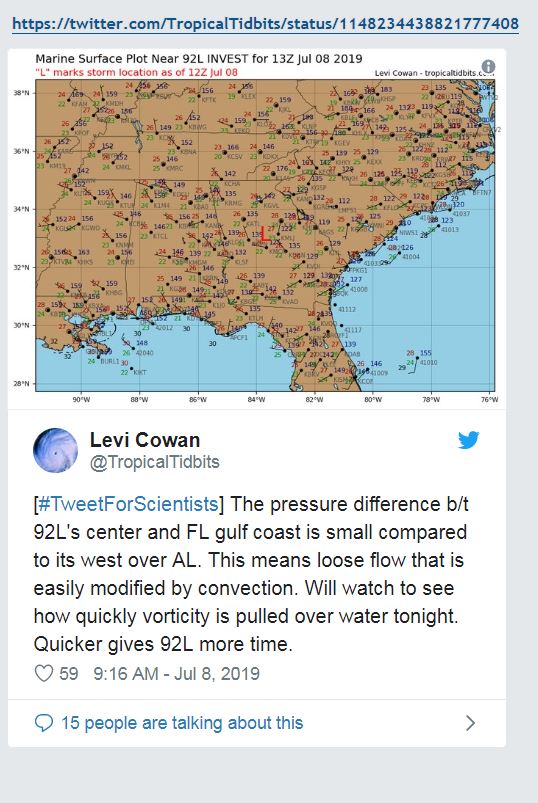This screenshot has width=538, height=803.
Task: Click the tweet body text about 92L
Action: click(251, 574)
